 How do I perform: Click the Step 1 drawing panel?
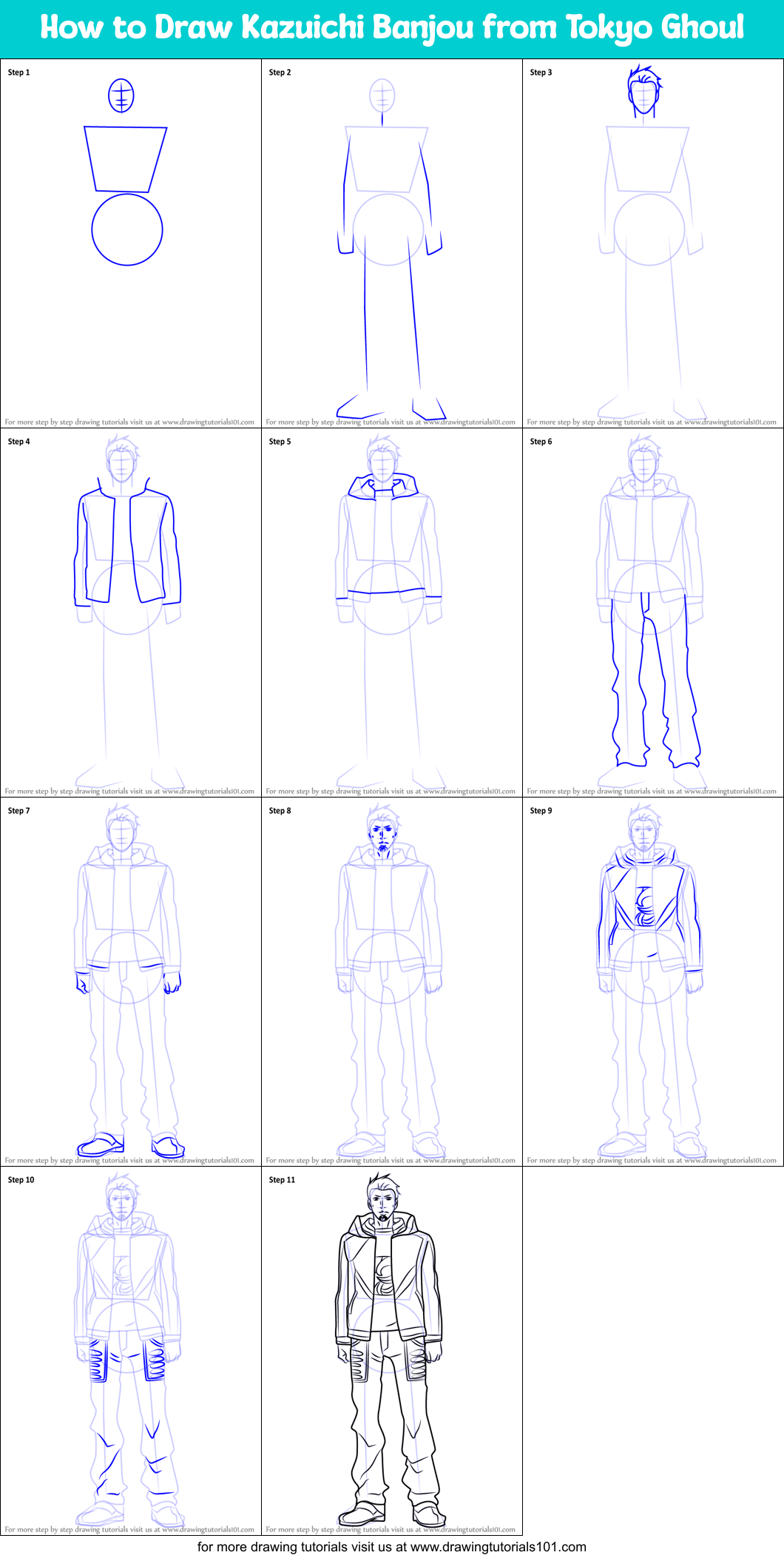(x=131, y=243)
